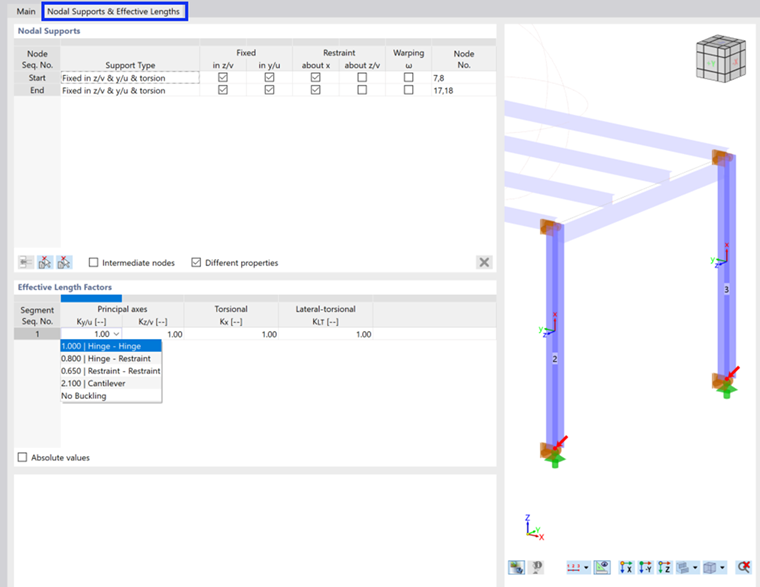Open Nodal Supports & Effective Lengths tab

click(x=114, y=11)
